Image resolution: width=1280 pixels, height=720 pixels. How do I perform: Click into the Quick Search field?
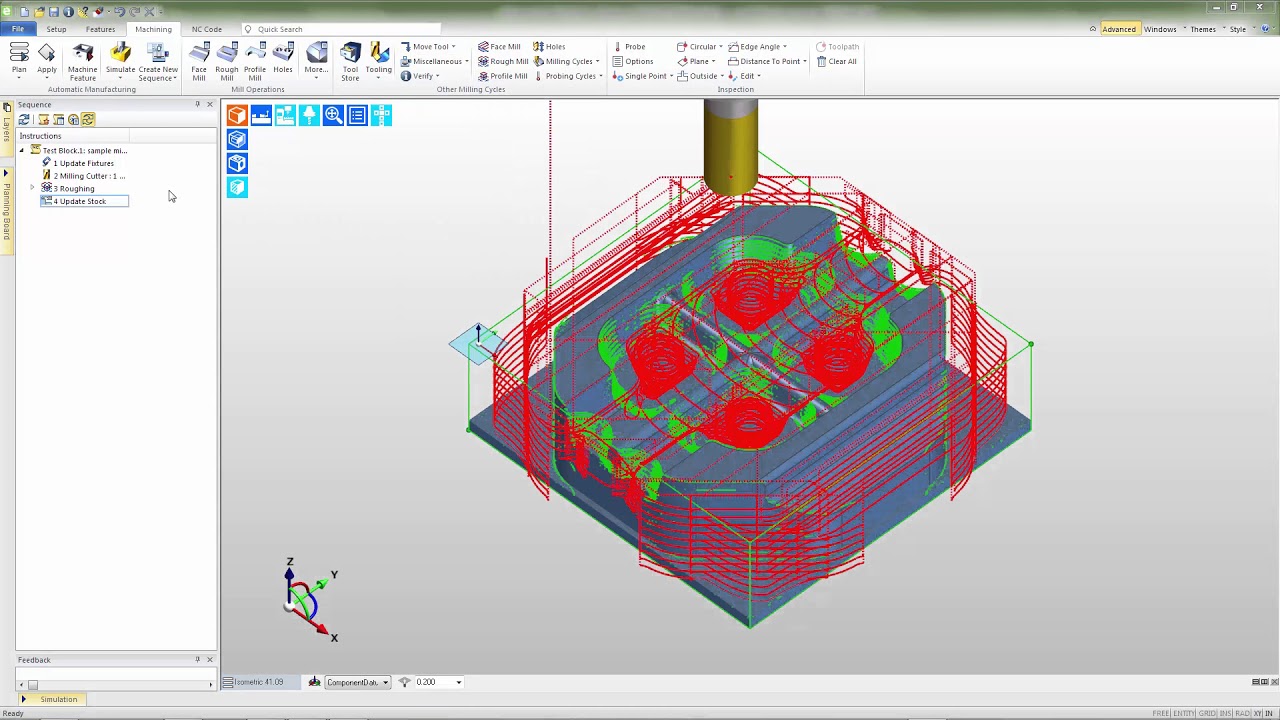tap(340, 29)
